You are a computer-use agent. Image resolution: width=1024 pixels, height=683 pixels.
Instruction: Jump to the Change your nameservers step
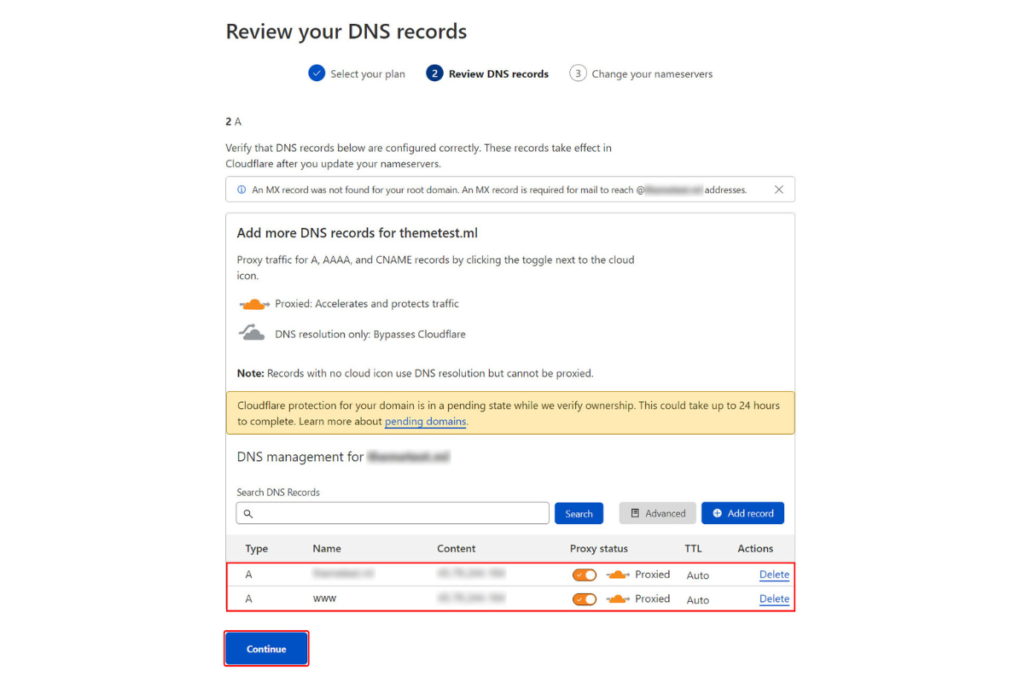tap(641, 74)
